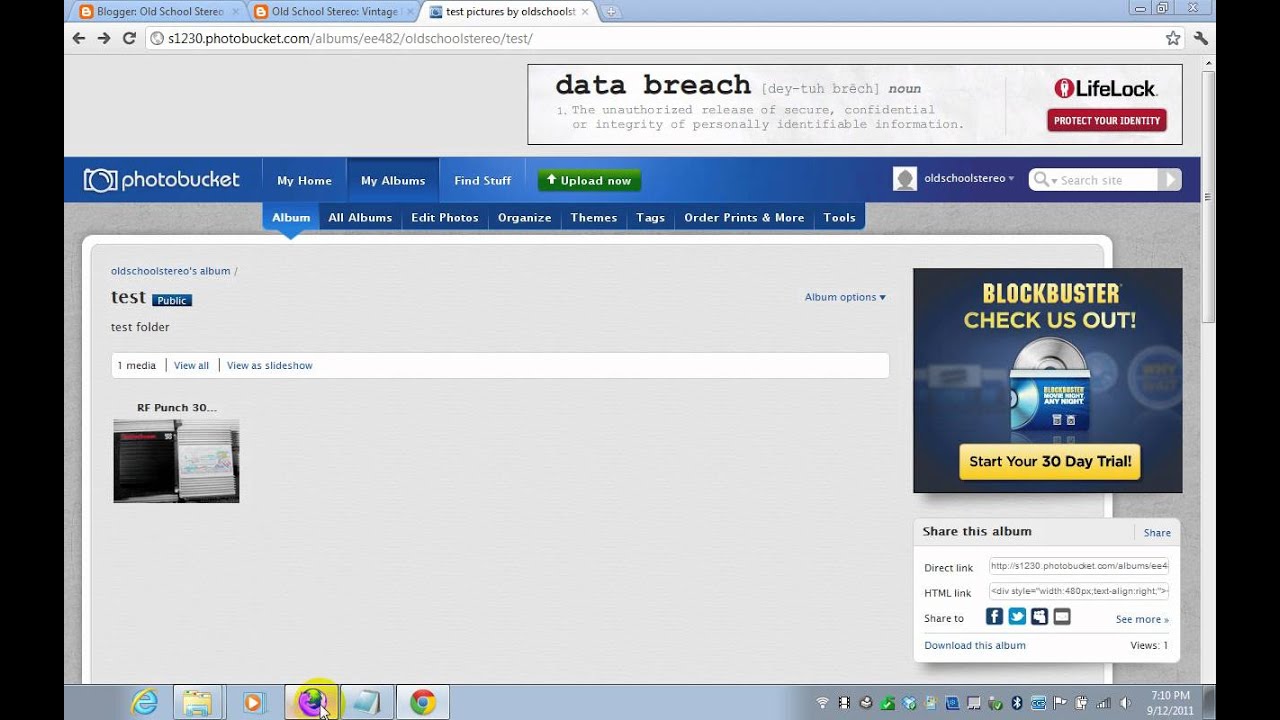Open the notepad-like app in taskbar

coord(367,703)
